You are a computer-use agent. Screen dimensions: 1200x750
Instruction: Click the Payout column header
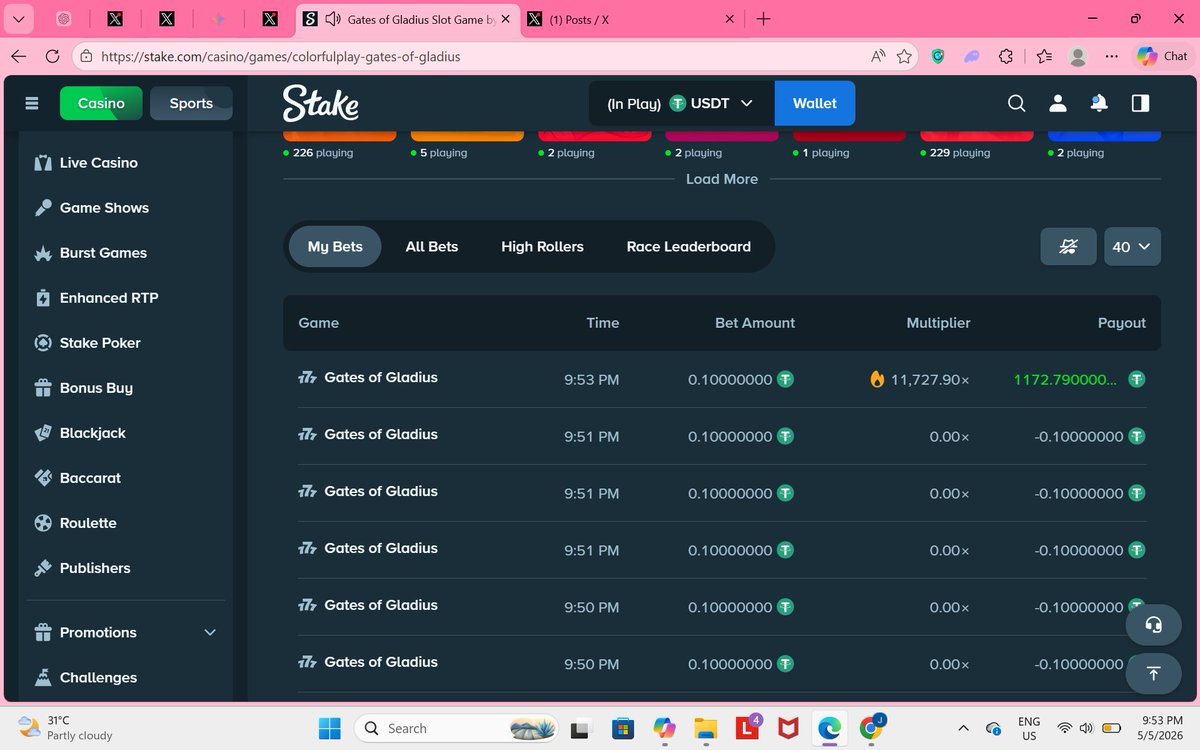(x=1122, y=323)
